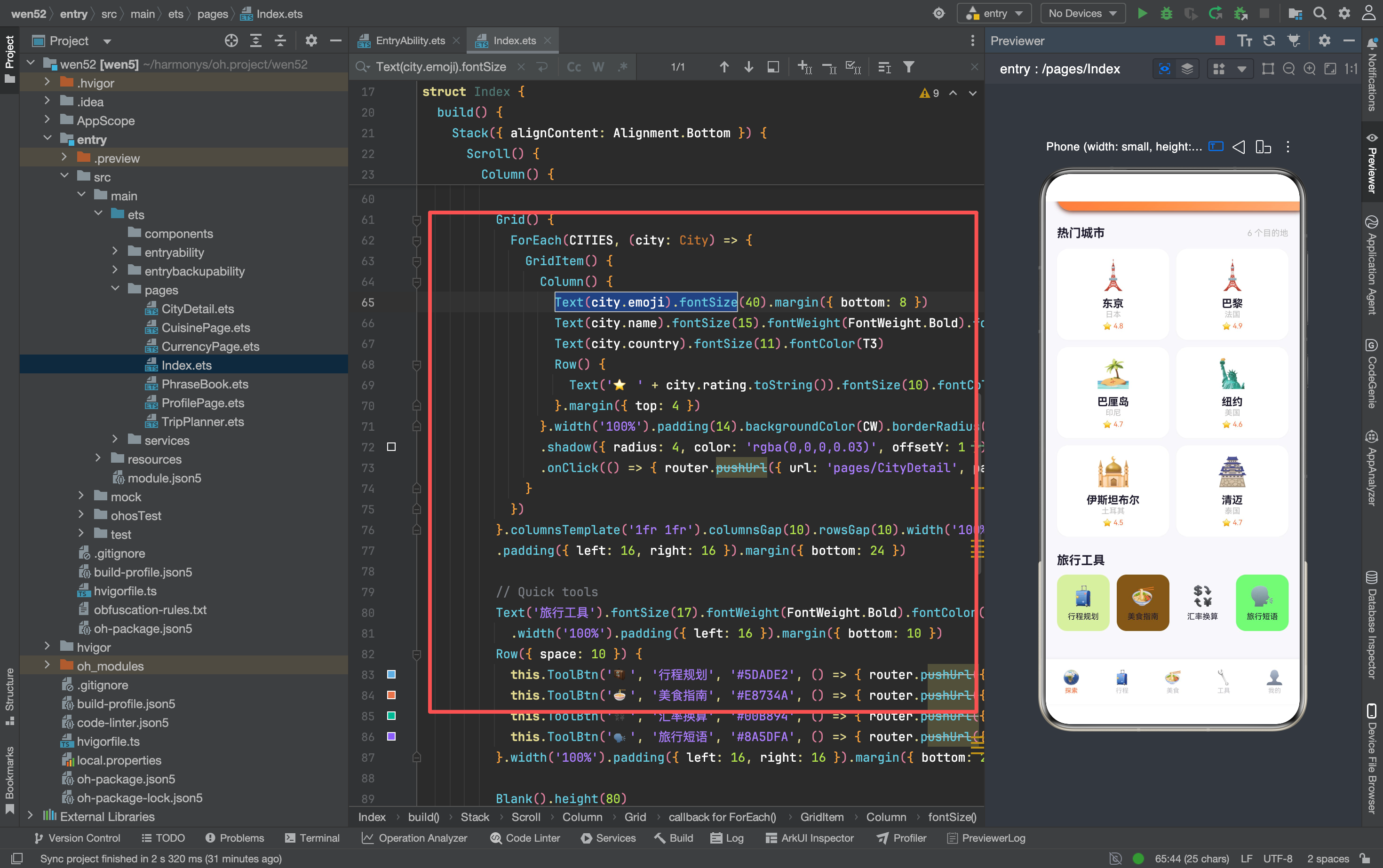Toggle select all occurrences in search

[x=853, y=67]
